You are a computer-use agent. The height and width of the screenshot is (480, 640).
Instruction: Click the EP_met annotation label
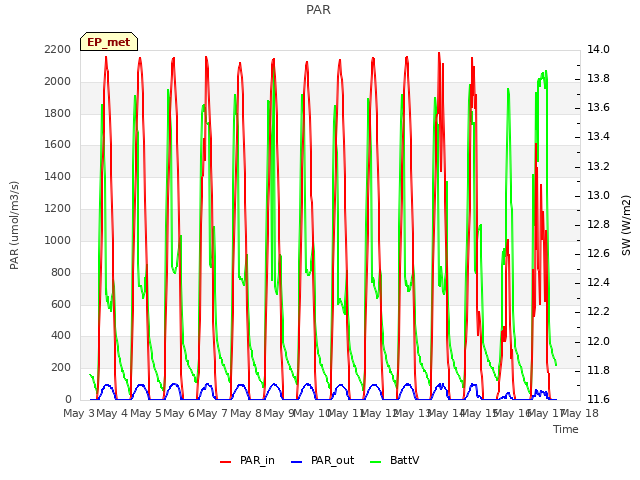pyautogui.click(x=109, y=42)
